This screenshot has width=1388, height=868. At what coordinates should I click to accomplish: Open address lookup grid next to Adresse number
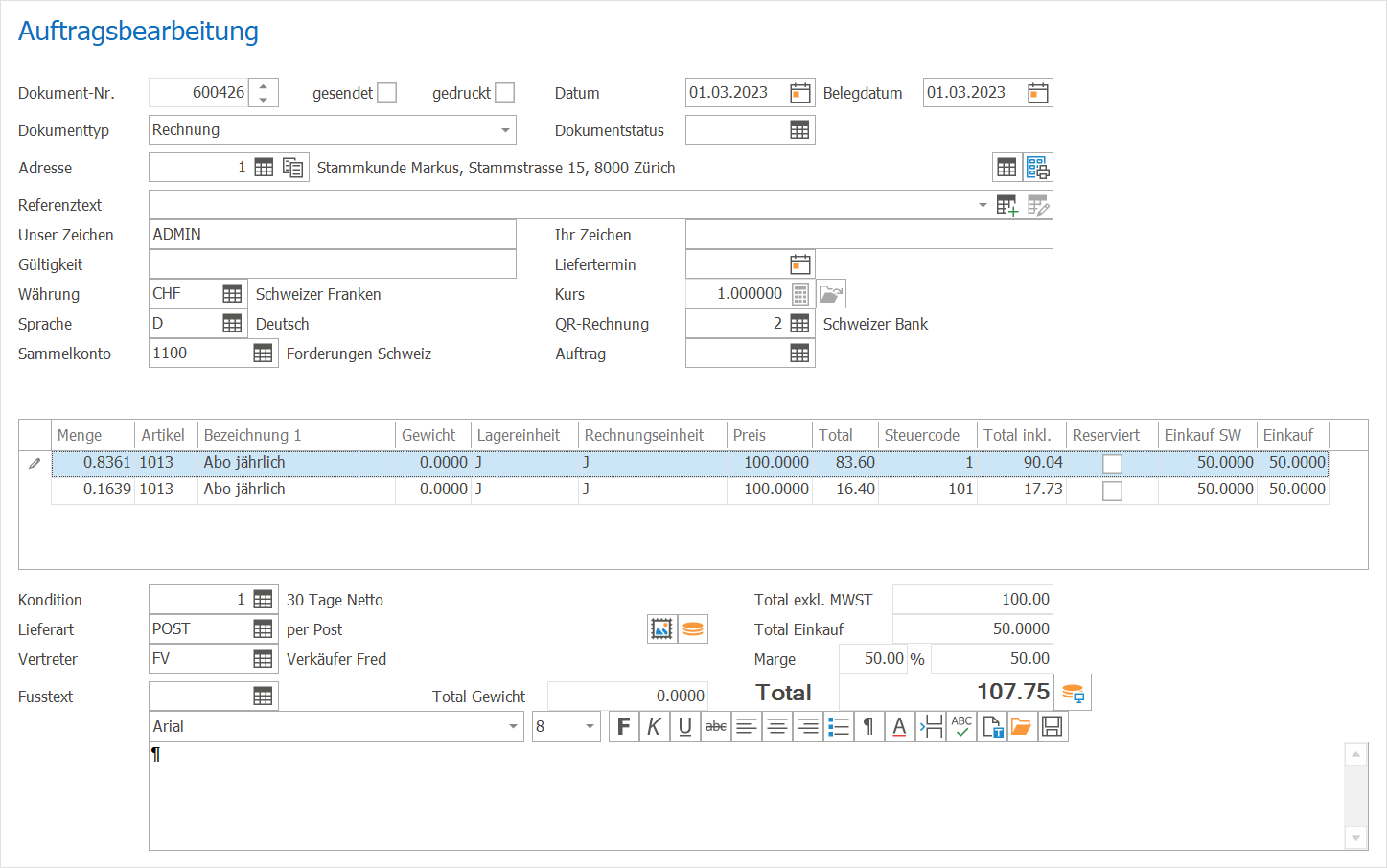click(264, 168)
